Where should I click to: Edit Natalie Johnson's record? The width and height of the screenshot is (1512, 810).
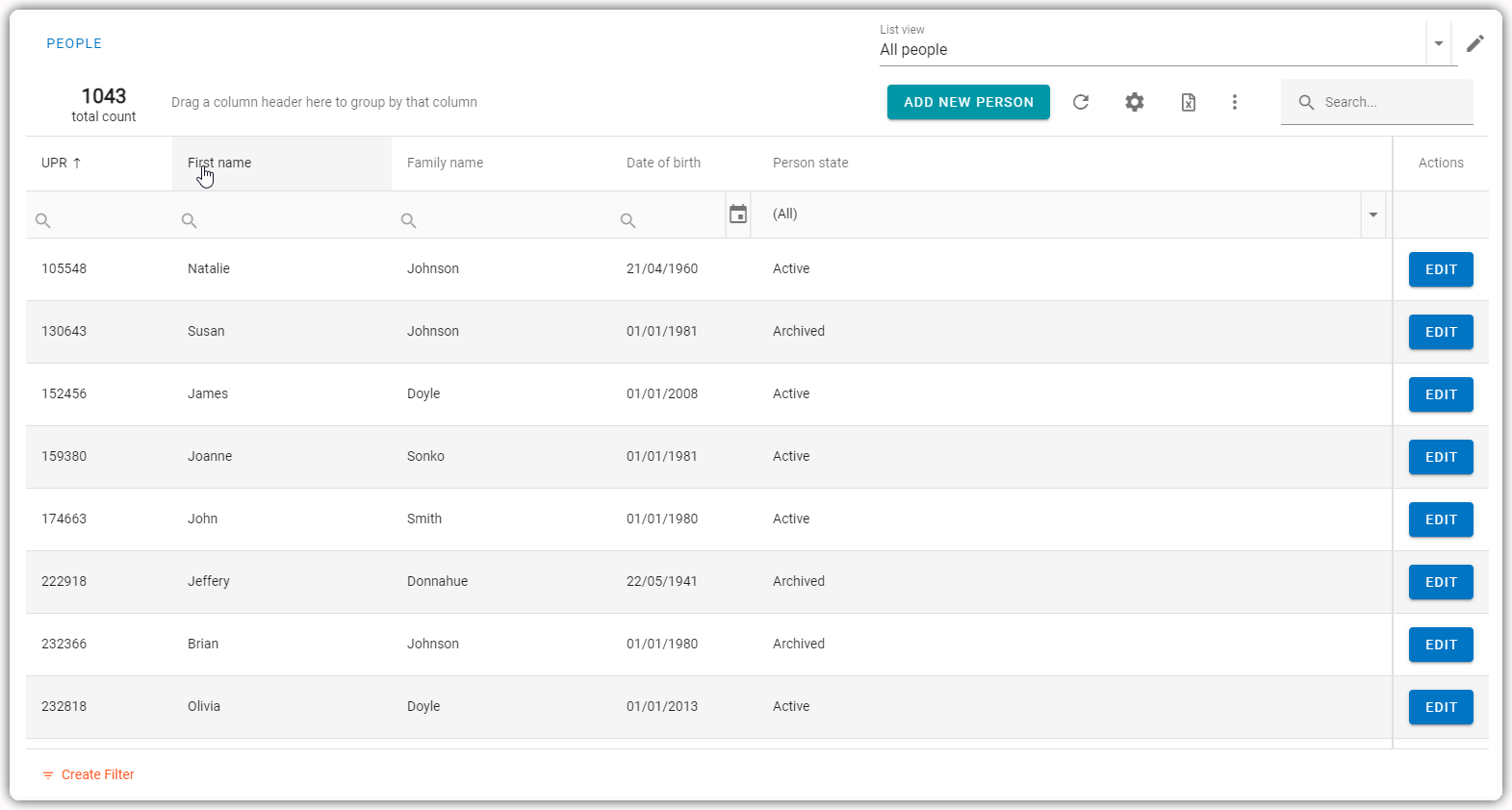pos(1441,269)
